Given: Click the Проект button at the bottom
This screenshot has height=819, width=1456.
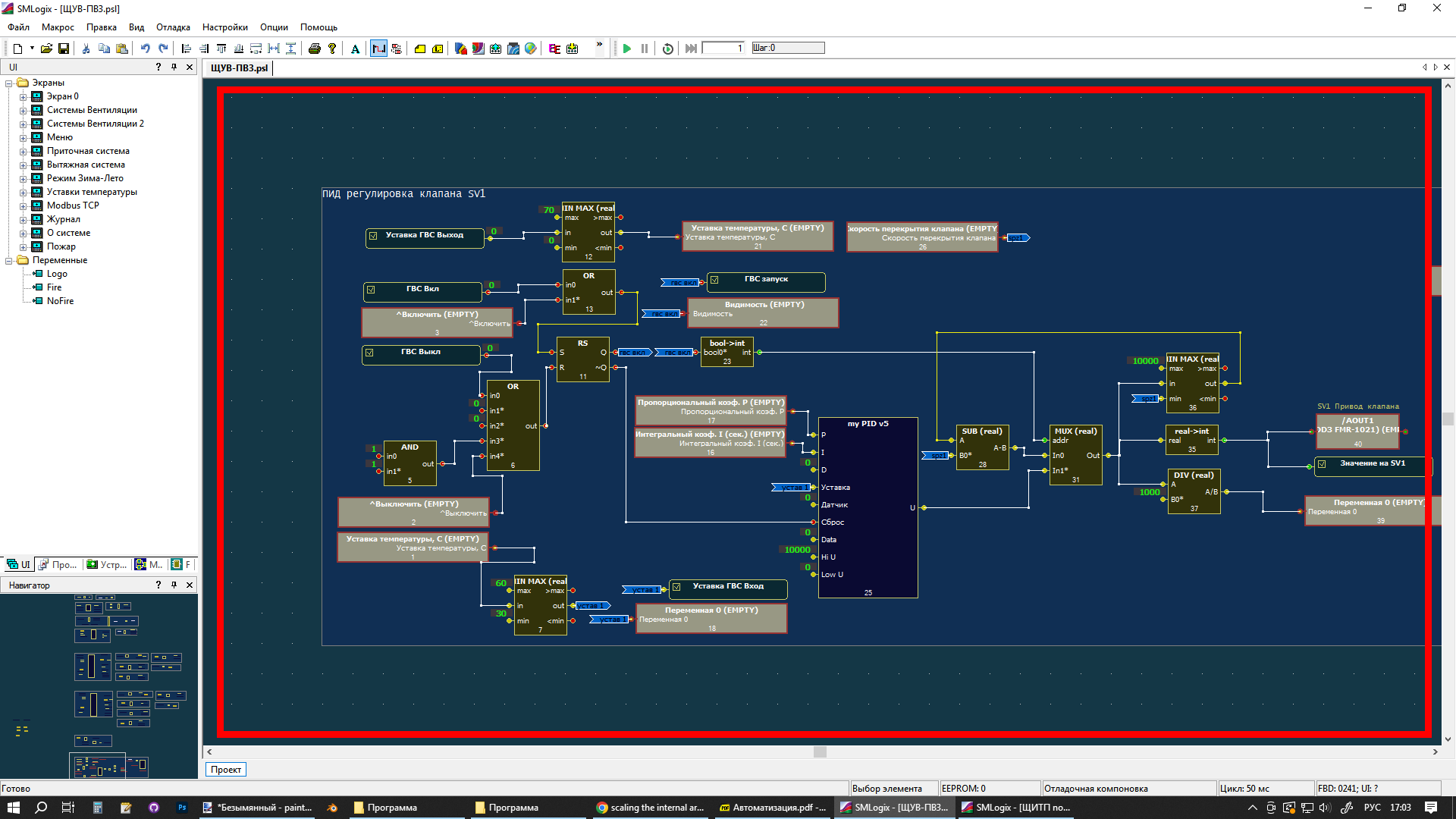Looking at the screenshot, I should click(x=225, y=769).
